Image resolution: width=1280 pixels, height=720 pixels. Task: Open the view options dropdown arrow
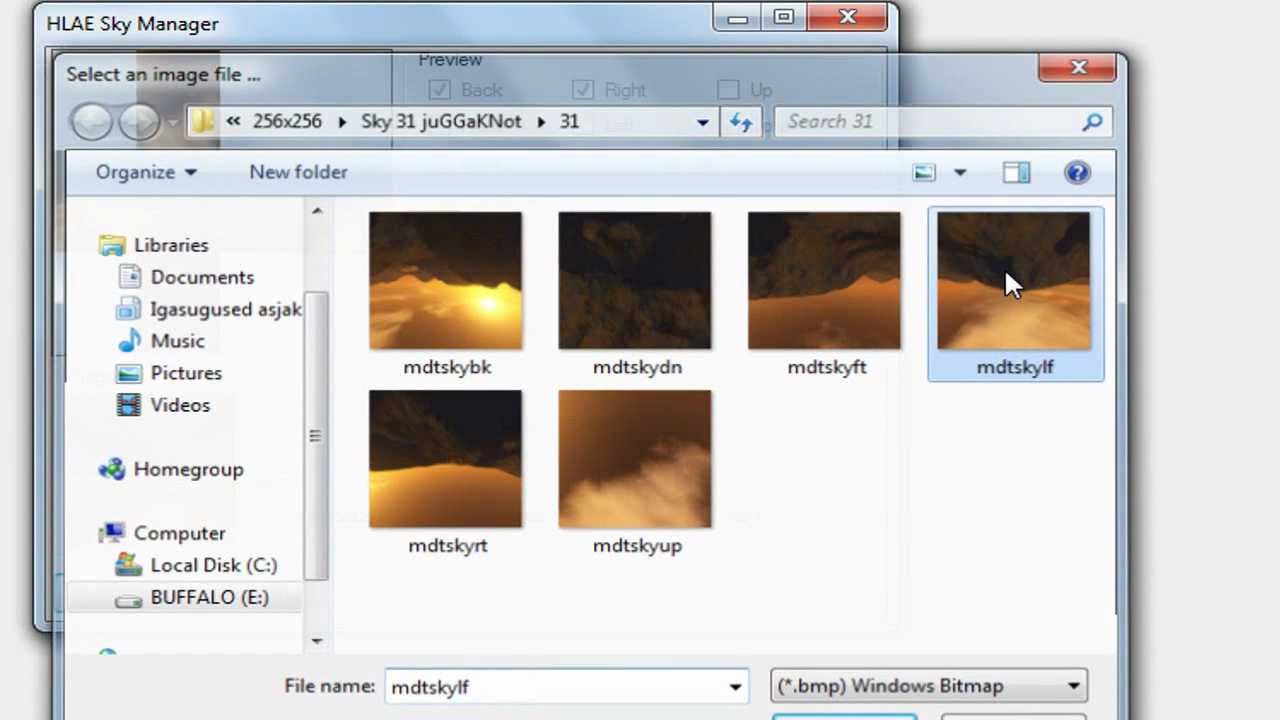pos(960,173)
